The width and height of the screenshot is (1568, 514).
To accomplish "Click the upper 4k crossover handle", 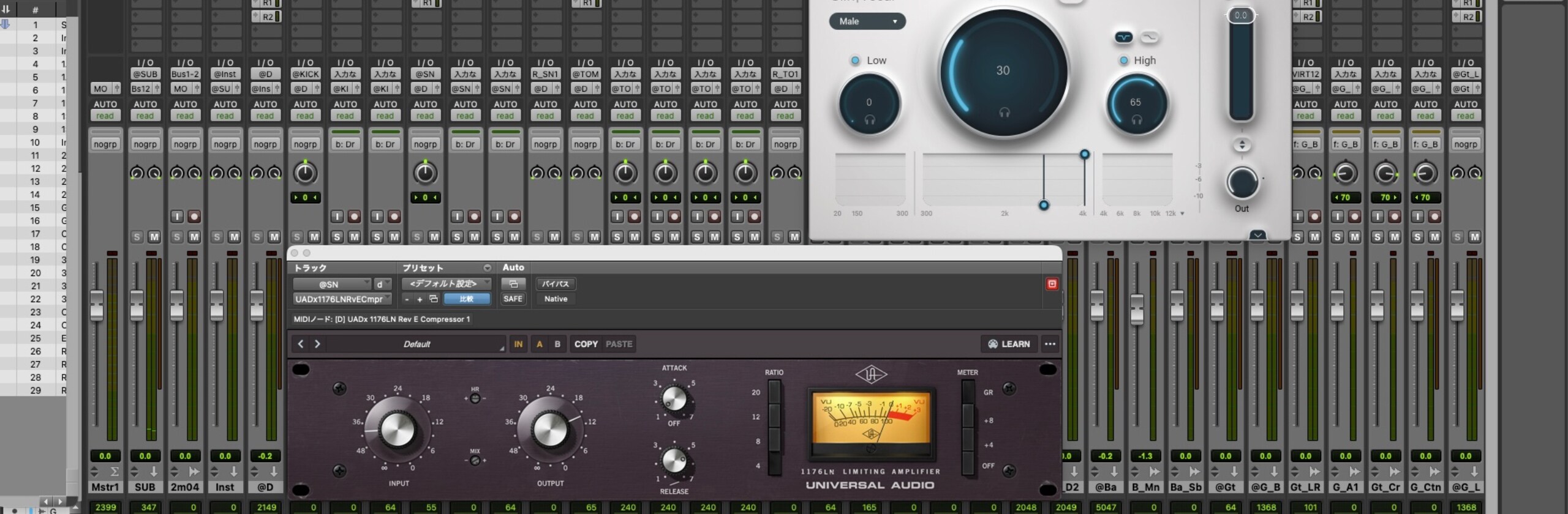I will click(1085, 154).
